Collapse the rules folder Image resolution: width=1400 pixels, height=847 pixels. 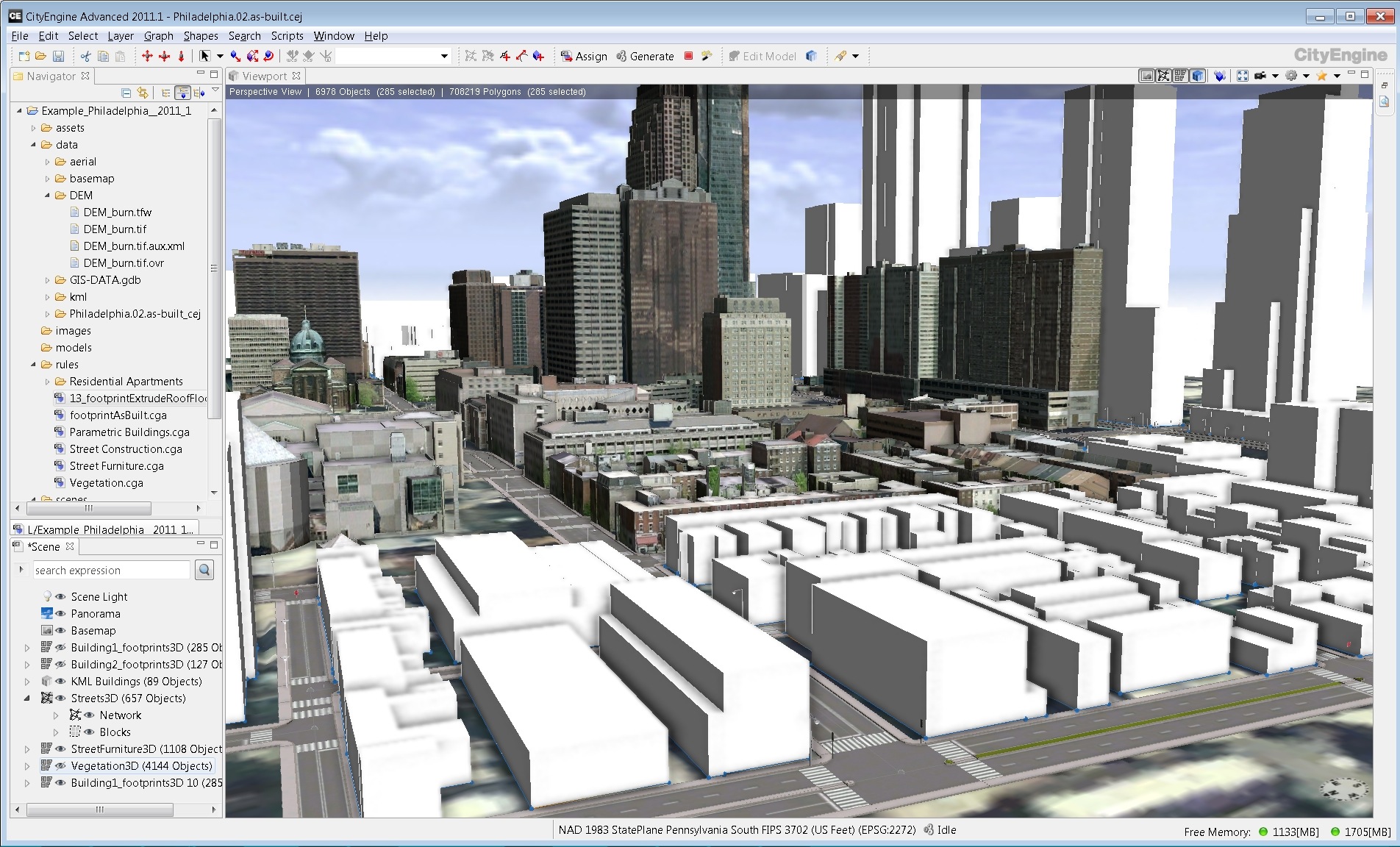(33, 365)
